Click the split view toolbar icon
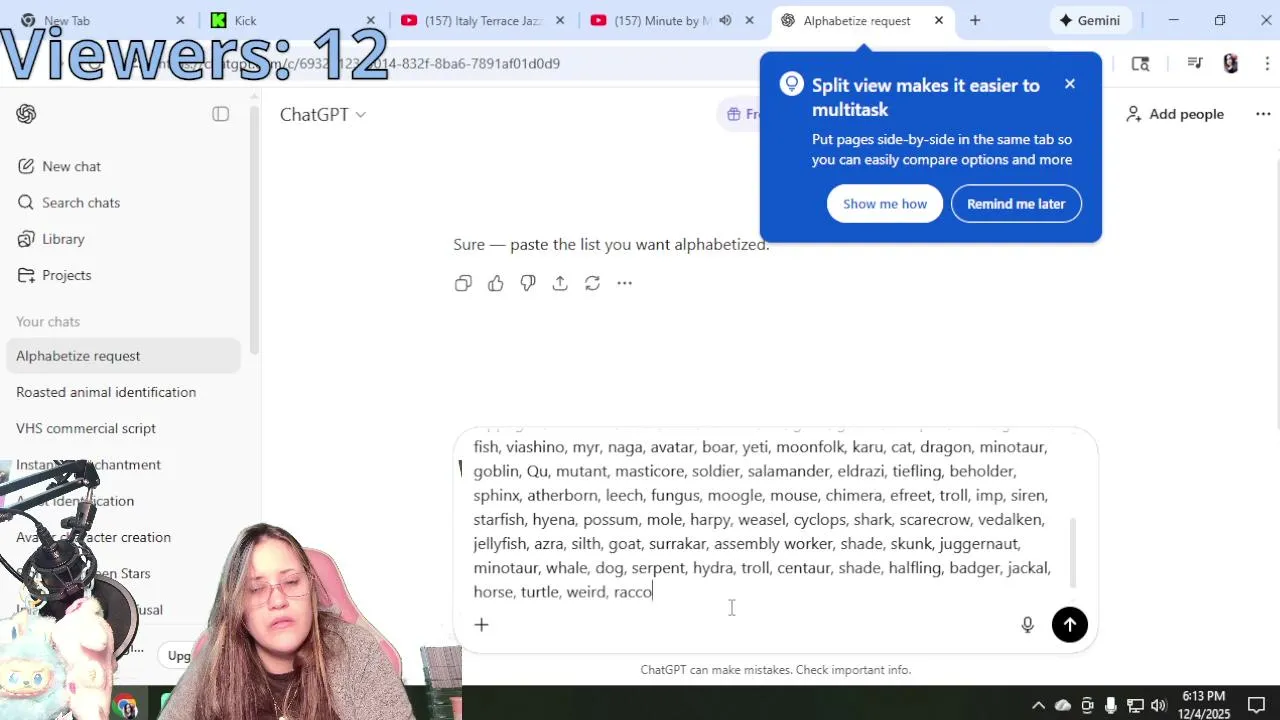The image size is (1280, 720). coord(1140,63)
